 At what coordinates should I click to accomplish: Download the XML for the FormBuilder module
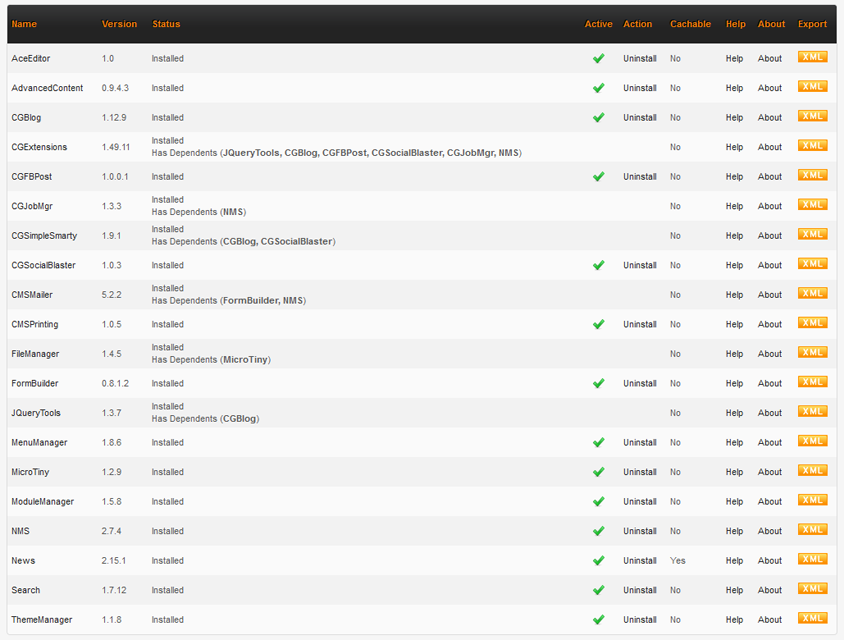[x=812, y=382]
